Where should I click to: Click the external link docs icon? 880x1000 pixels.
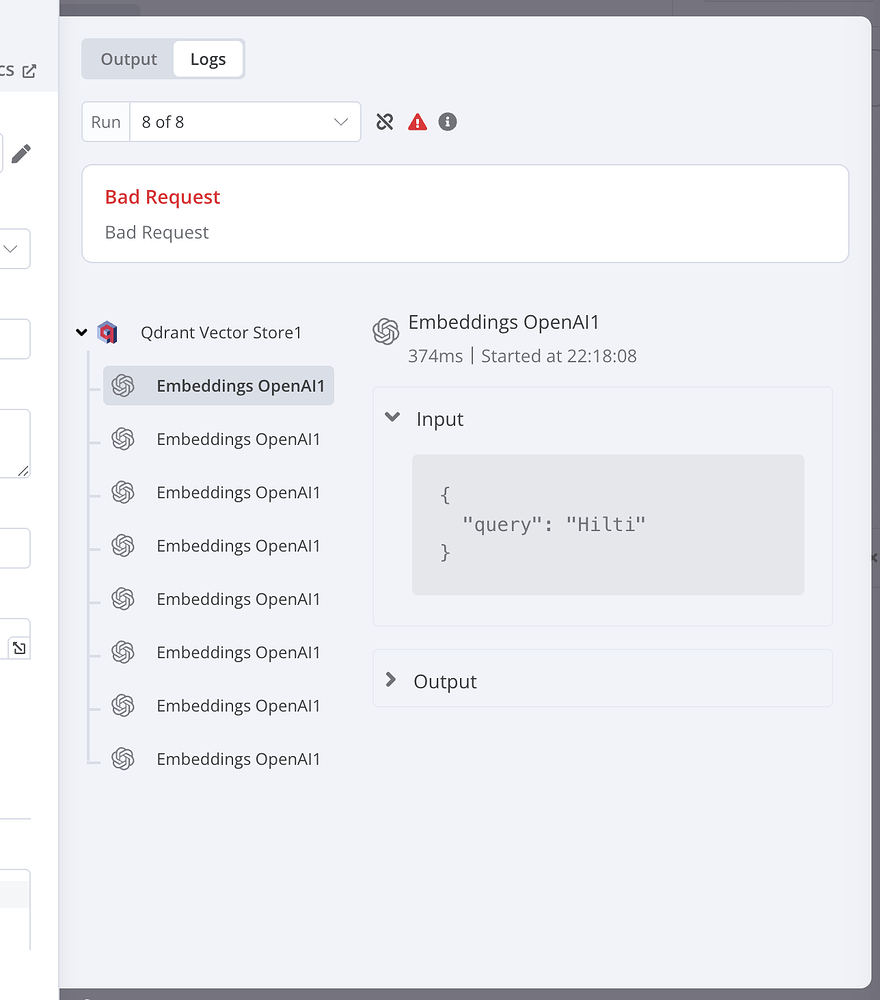(29, 71)
